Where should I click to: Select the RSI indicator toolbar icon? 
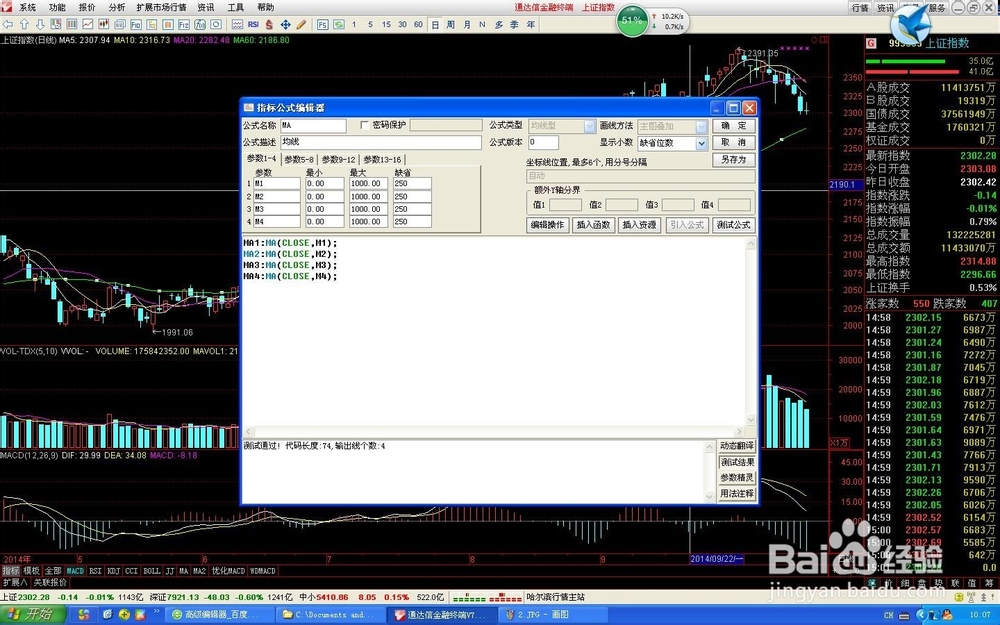click(253, 24)
